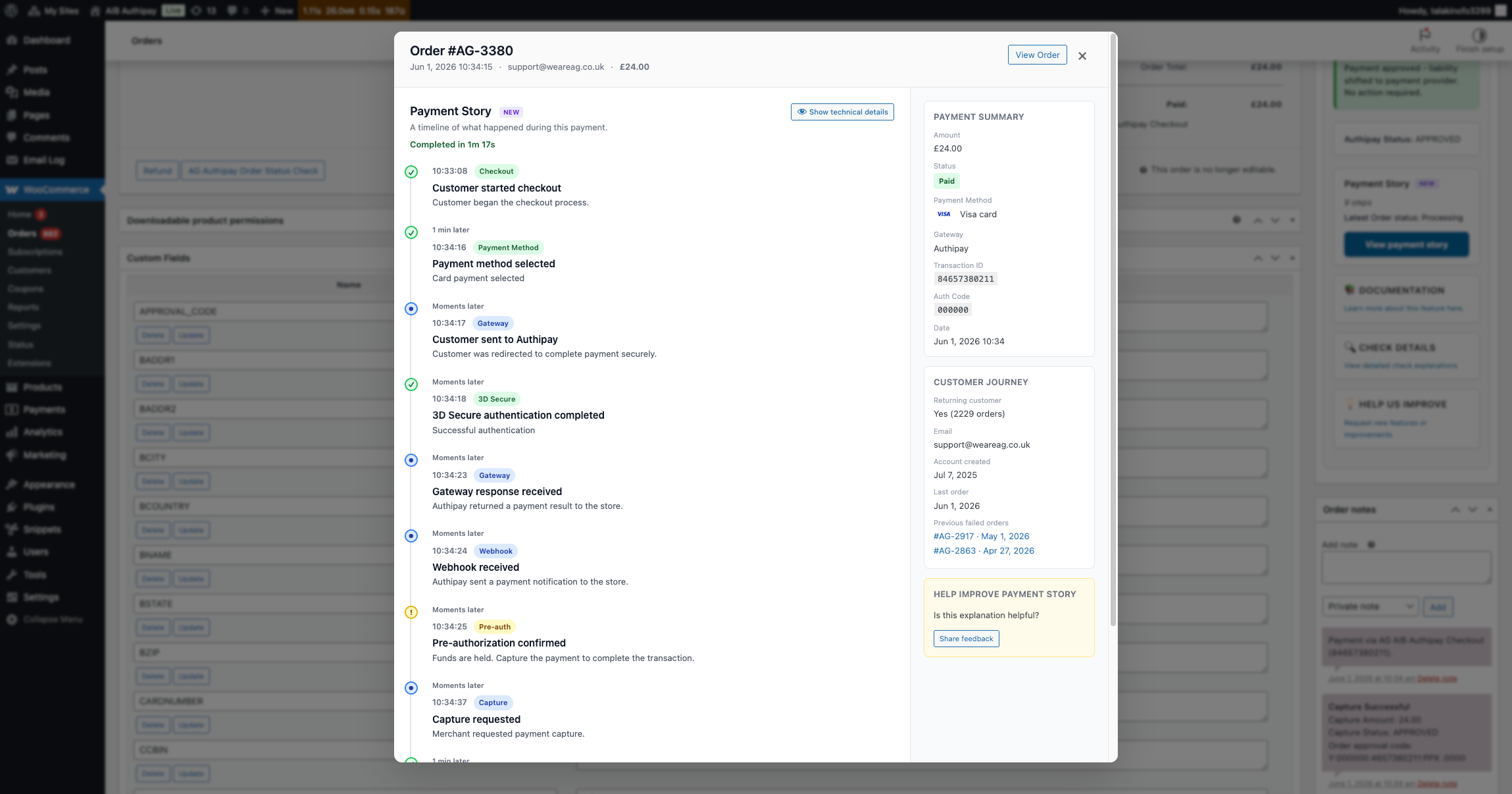Click the Pages icon in the WordPress sidebar
Screen dimensions: 1512x794
12,115
